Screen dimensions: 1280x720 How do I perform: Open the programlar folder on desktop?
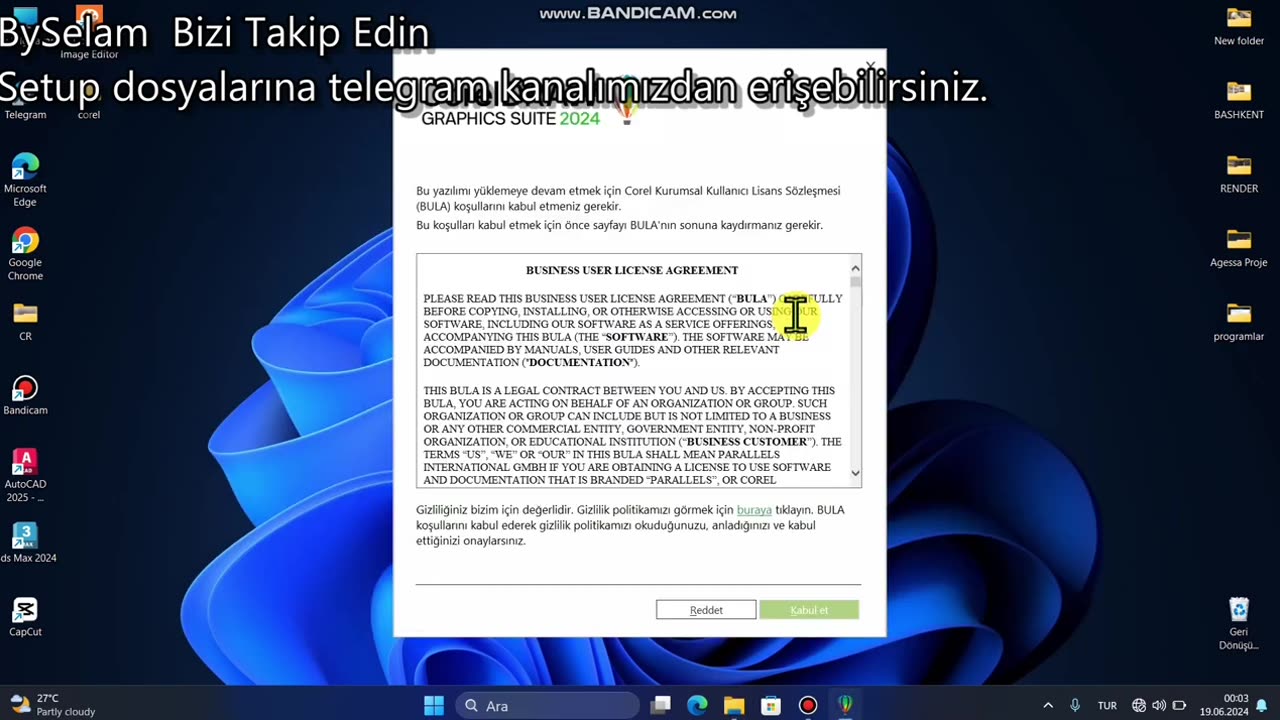point(1239,322)
